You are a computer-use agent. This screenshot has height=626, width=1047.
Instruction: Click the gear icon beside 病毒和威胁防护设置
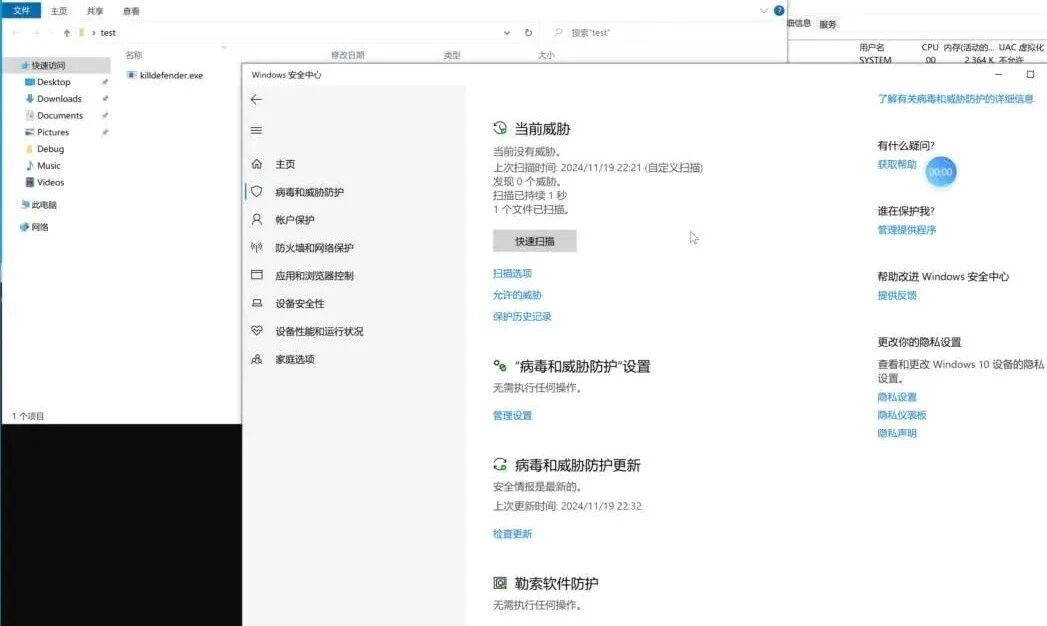click(500, 366)
